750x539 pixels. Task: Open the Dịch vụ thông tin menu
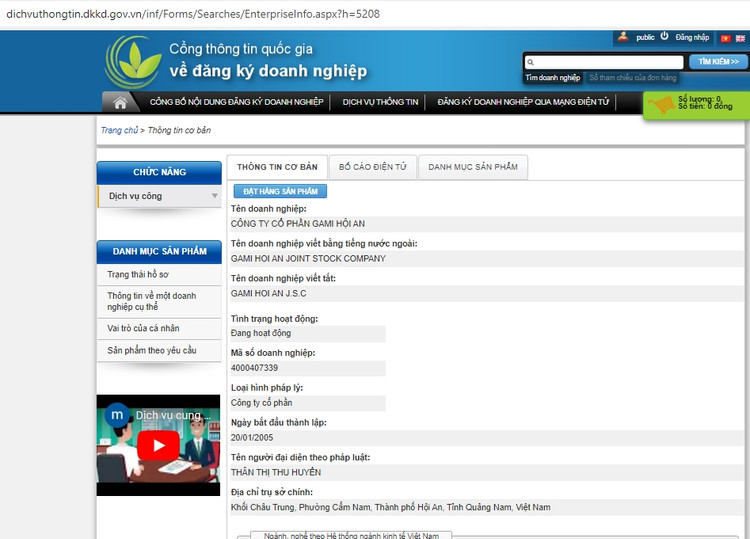click(380, 102)
